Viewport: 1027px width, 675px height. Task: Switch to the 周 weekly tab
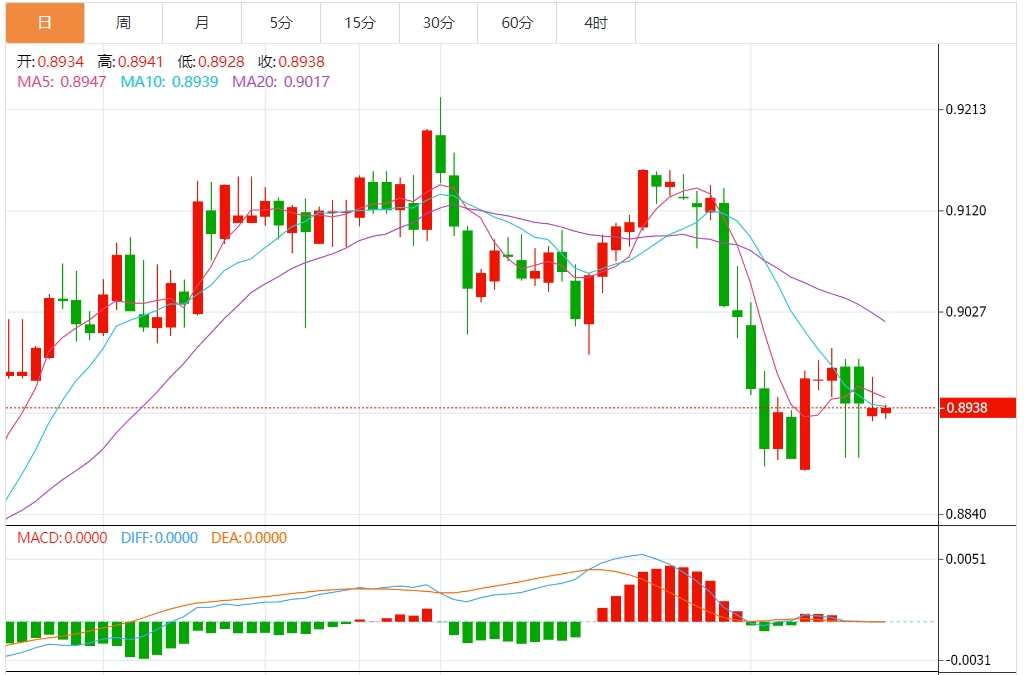[x=124, y=23]
